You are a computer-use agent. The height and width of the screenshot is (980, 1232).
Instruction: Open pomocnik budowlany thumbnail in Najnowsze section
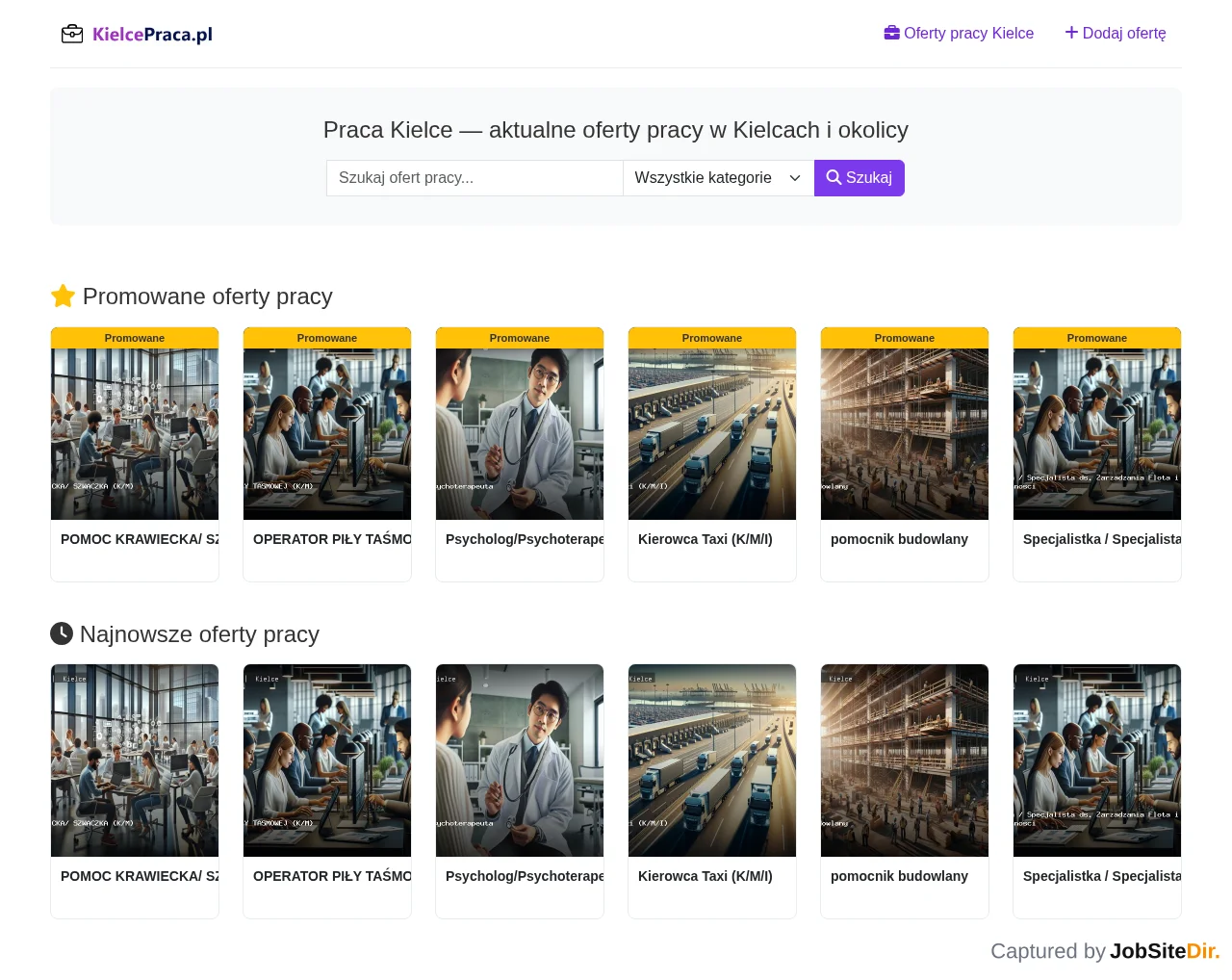tap(905, 761)
